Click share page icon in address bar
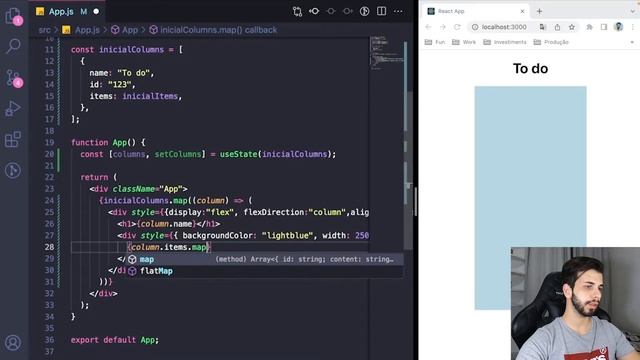 click(x=557, y=27)
